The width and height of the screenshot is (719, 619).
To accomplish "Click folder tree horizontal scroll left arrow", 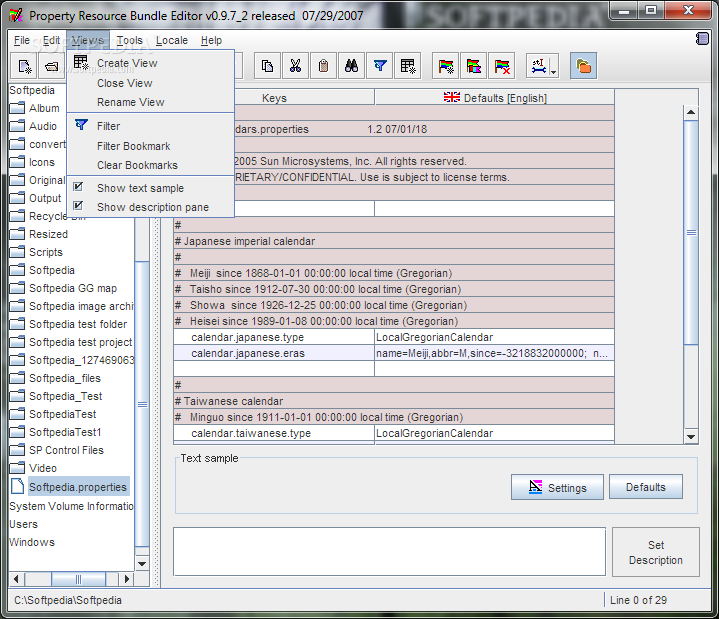I will 17,579.
